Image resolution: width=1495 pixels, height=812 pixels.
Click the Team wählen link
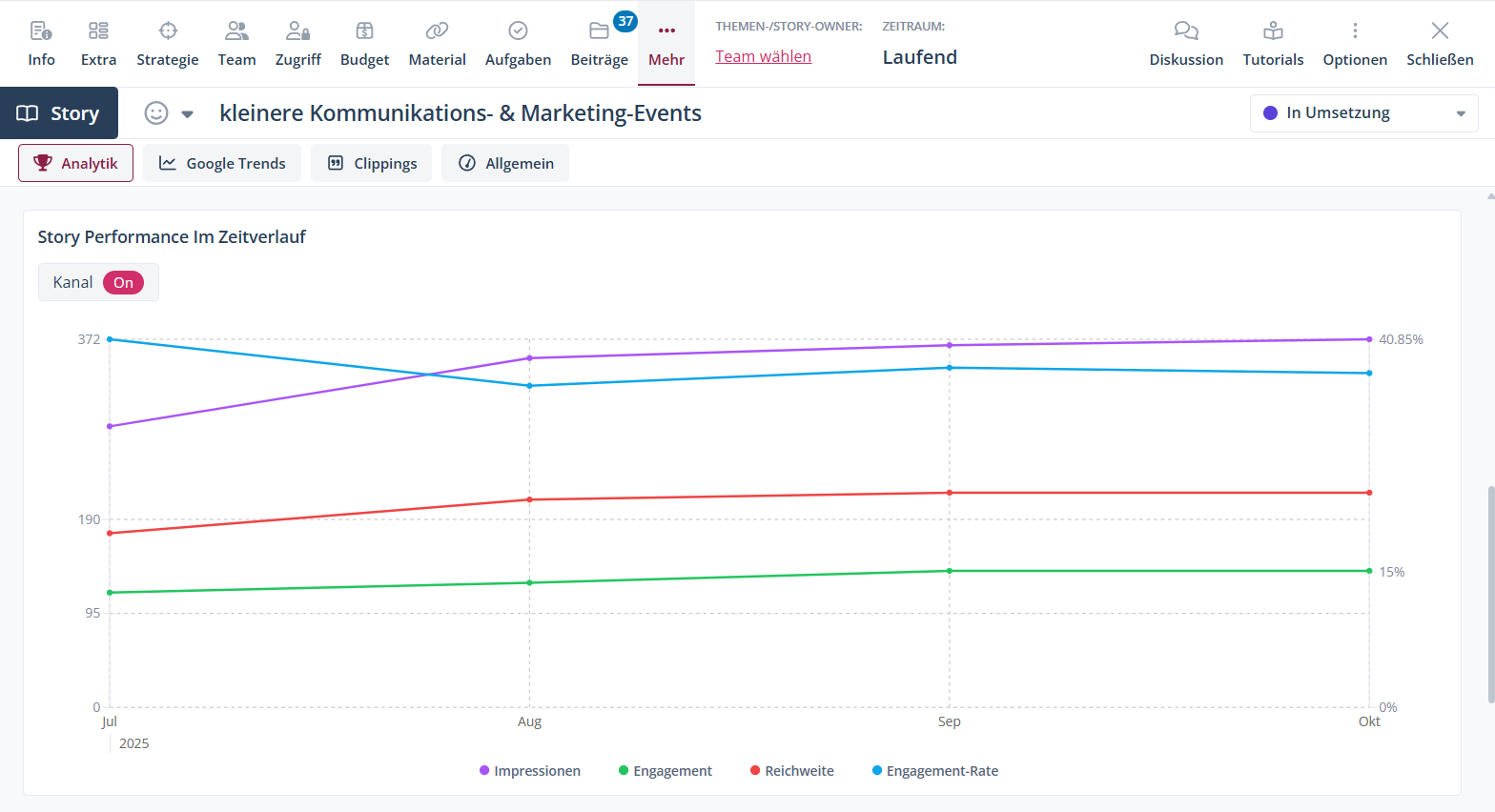coord(763,56)
